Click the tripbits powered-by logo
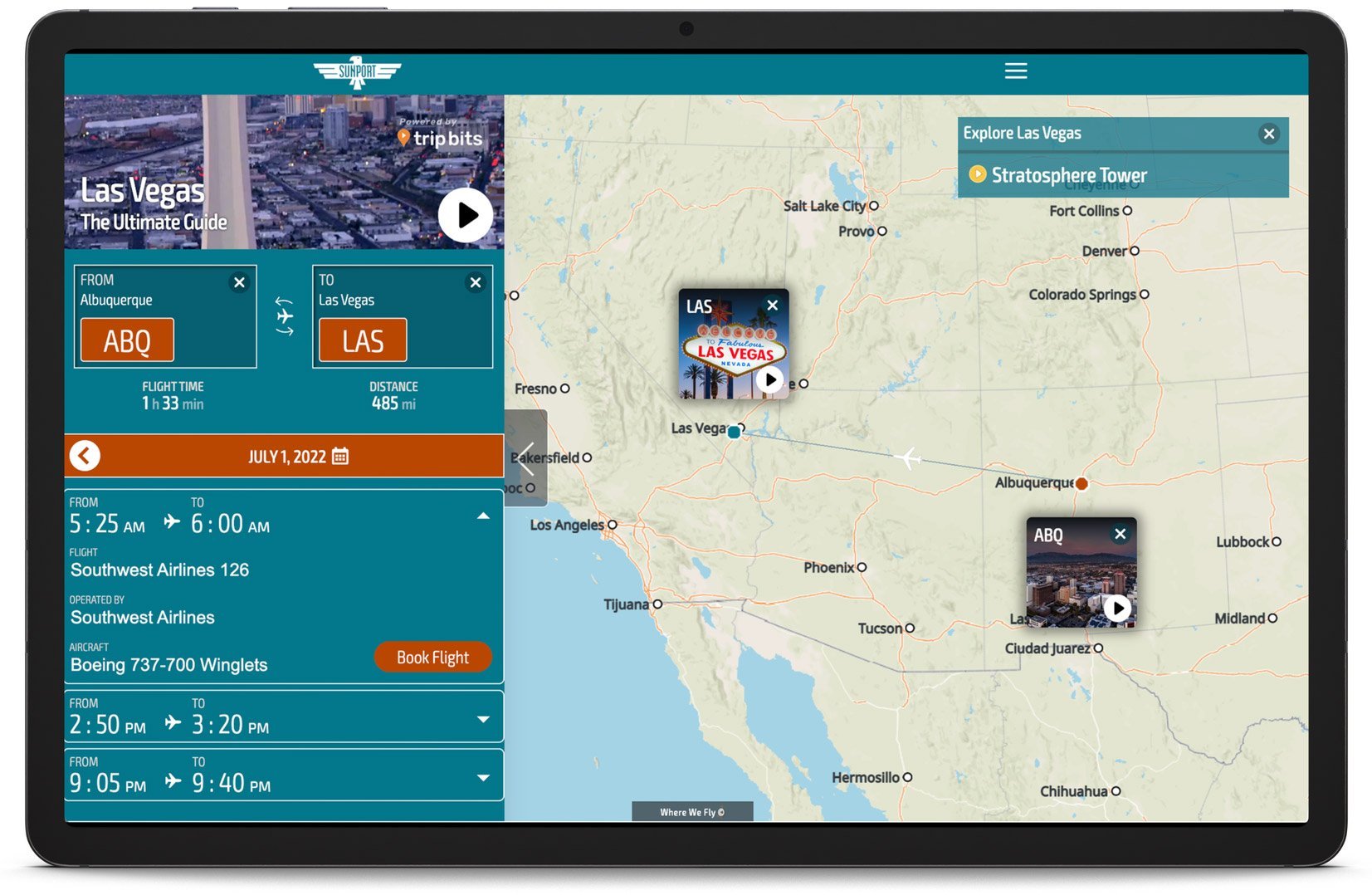This screenshot has height=895, width=1372. coord(440,134)
